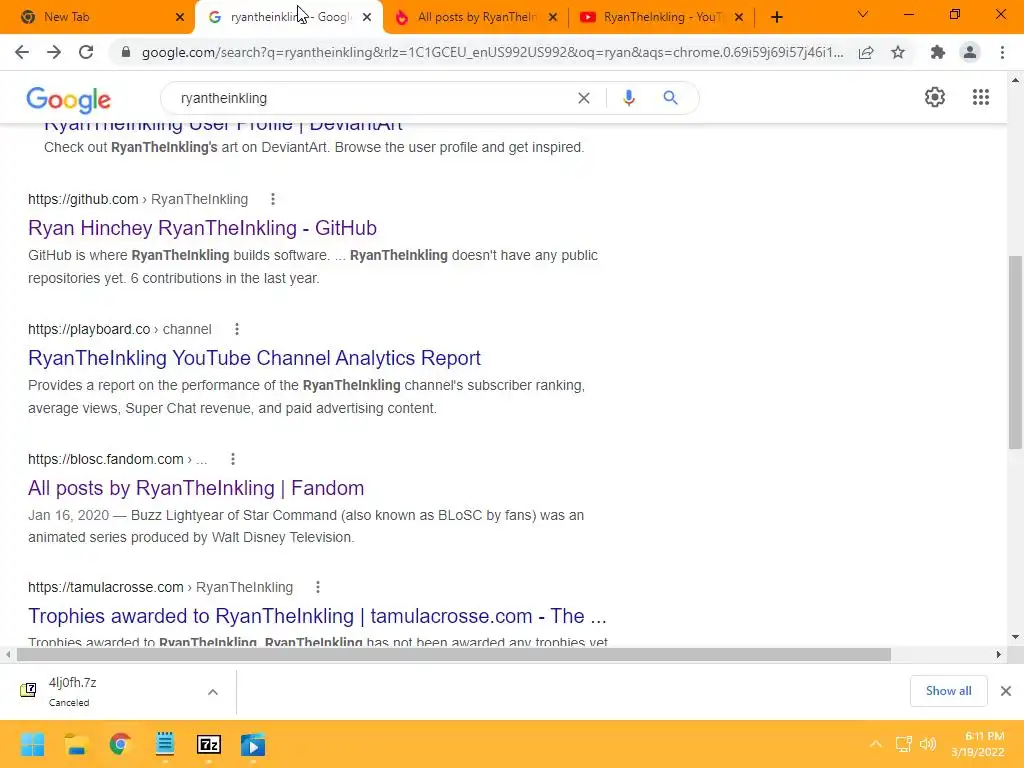Start voice search with microphone
The width and height of the screenshot is (1024, 768).
628,98
